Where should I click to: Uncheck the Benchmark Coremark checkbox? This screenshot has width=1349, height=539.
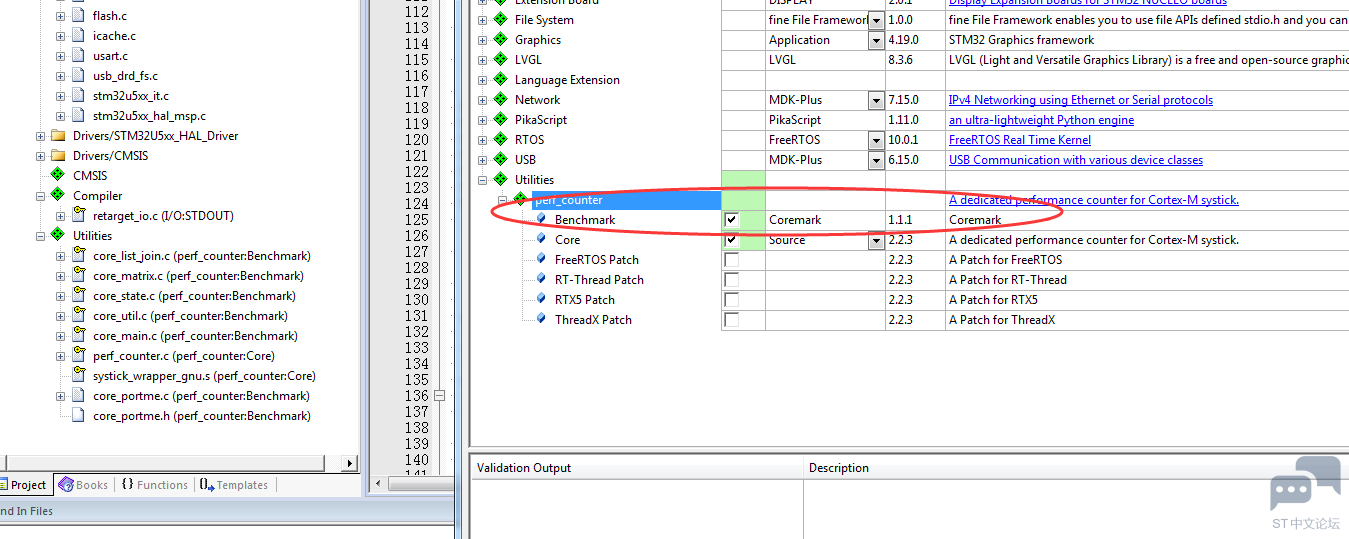(x=731, y=219)
